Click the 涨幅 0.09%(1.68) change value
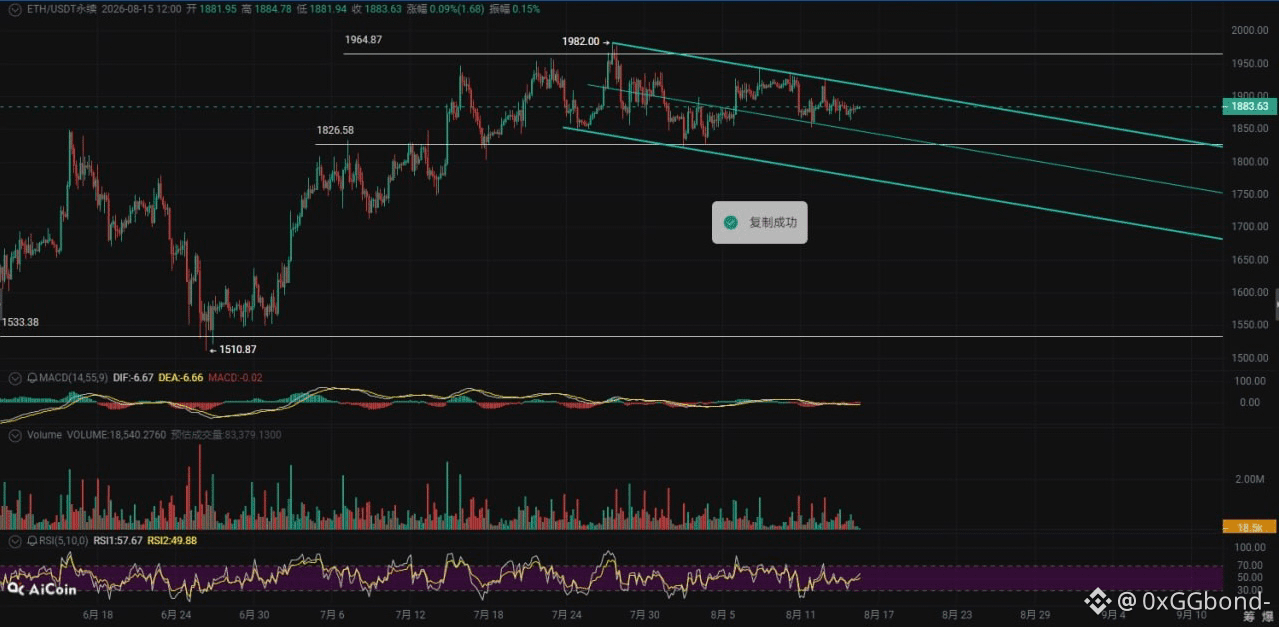This screenshot has height=627, width=1279. tap(446, 8)
